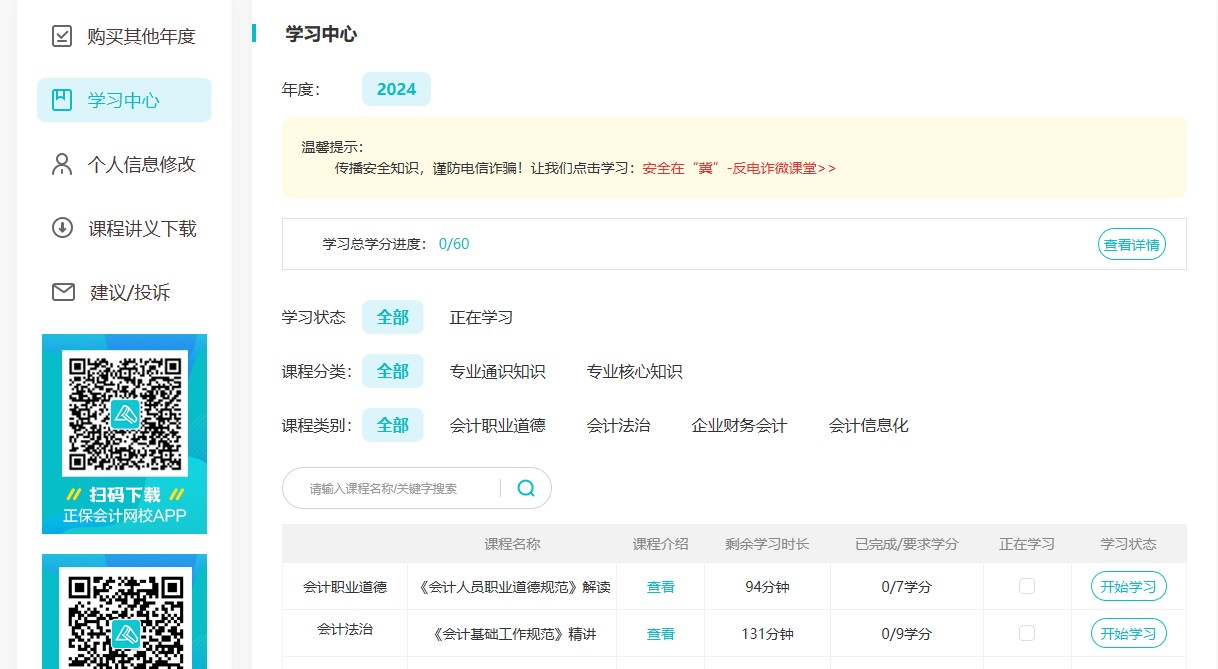Select the 企业财务会计 course type
The image size is (1218, 669).
739,425
